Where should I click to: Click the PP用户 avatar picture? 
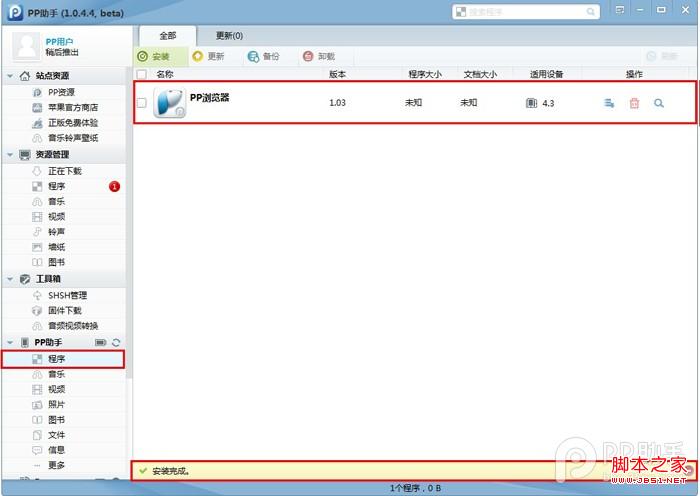(26, 46)
